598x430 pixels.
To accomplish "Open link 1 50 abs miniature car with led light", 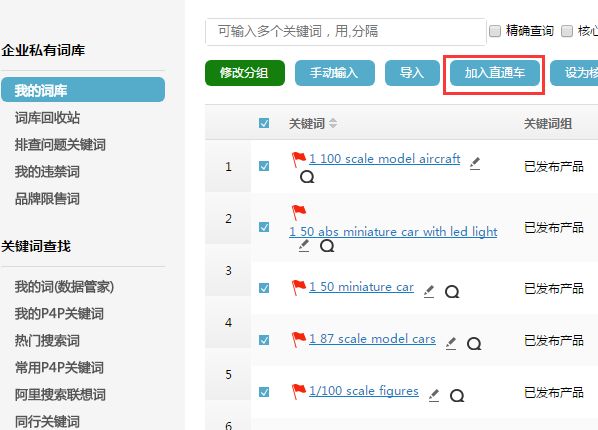I will (x=393, y=232).
